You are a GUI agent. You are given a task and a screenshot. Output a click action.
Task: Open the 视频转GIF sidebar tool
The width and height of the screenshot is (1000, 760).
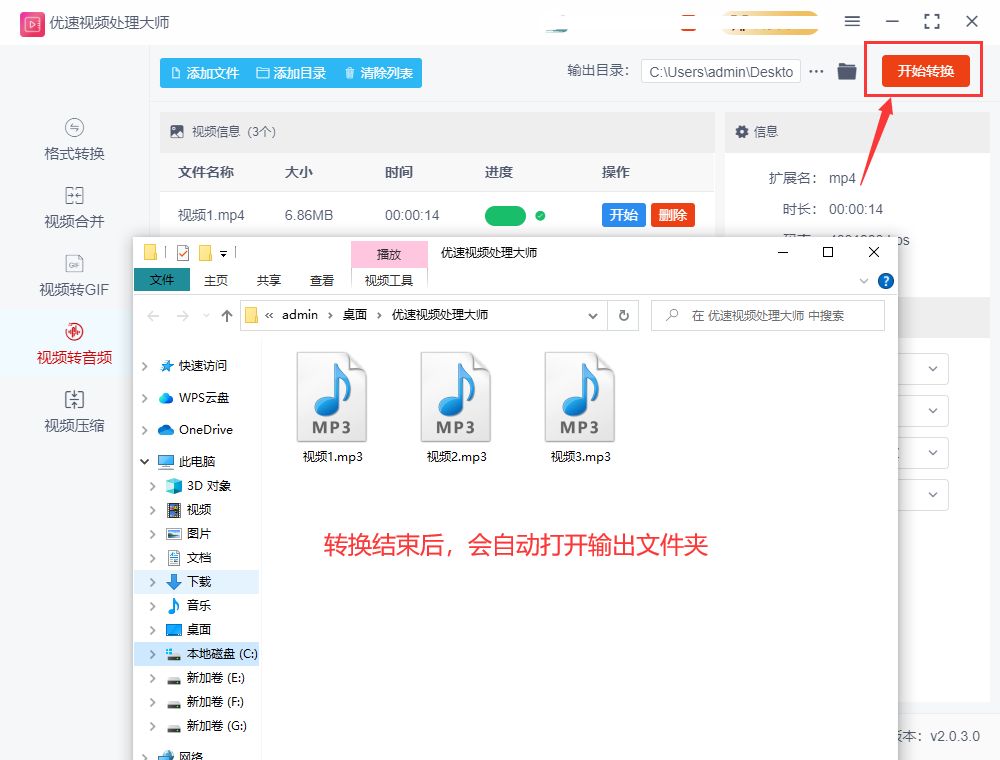click(74, 276)
